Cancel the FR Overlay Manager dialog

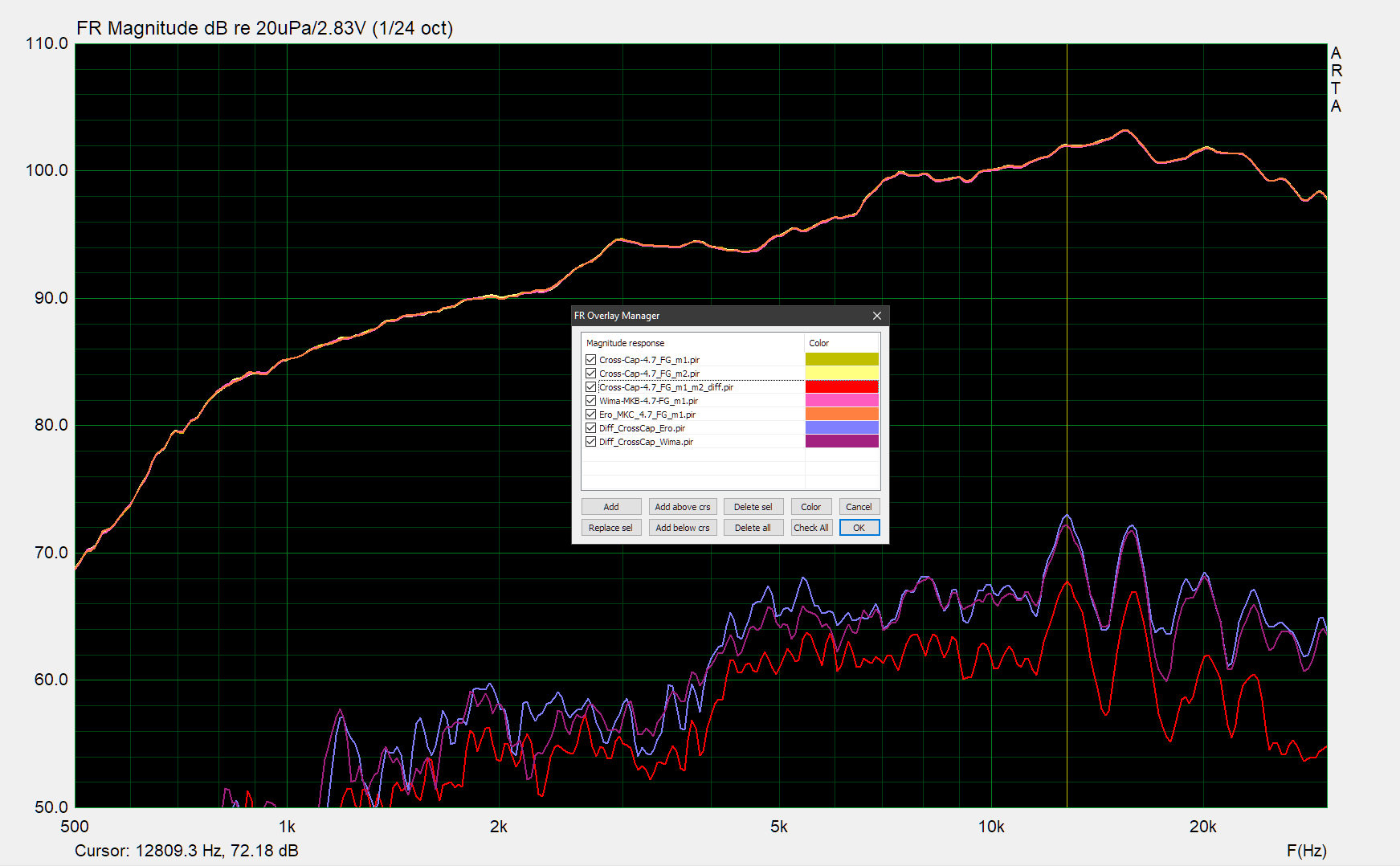(x=859, y=507)
